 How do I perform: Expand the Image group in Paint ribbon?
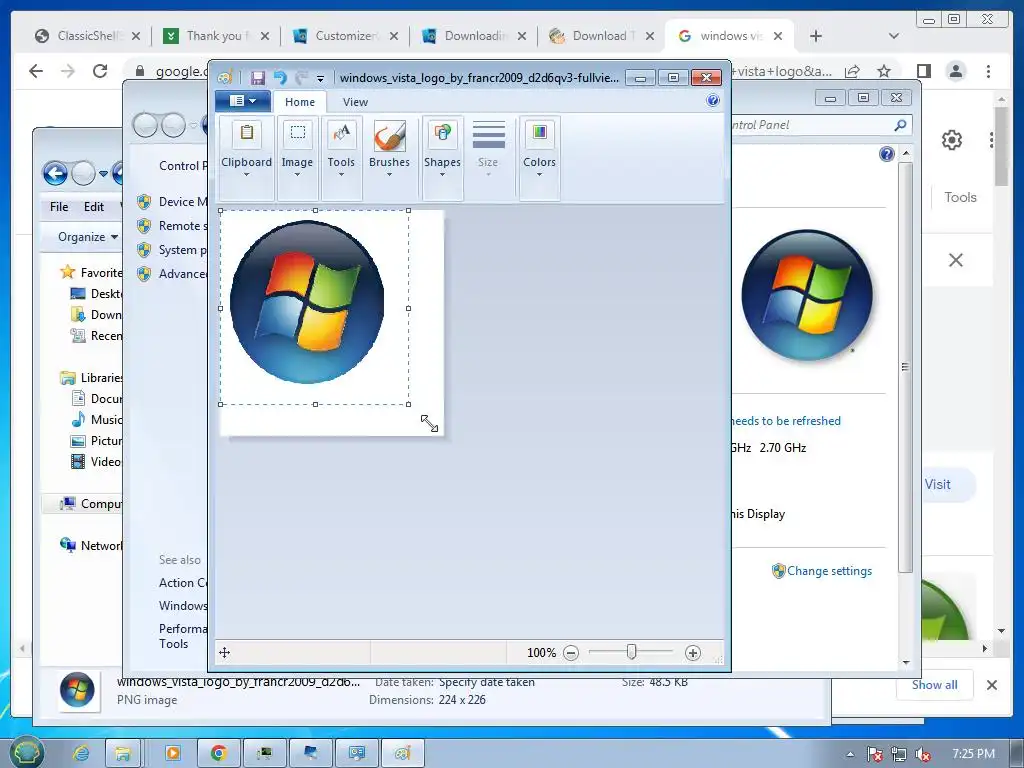pos(297,157)
